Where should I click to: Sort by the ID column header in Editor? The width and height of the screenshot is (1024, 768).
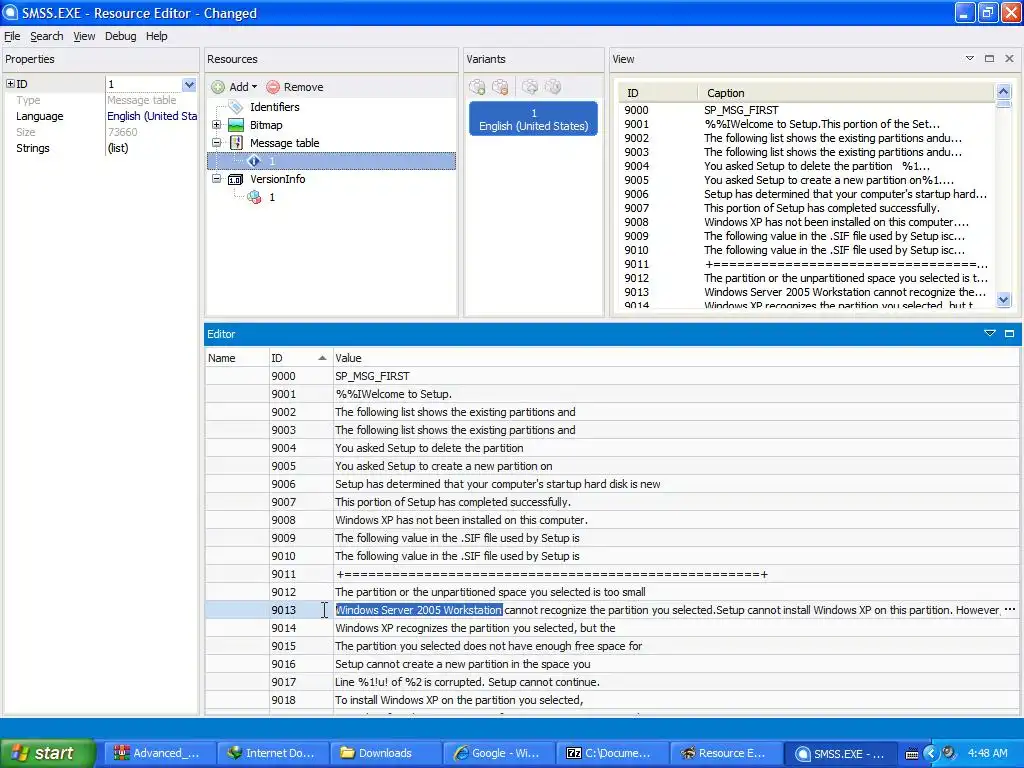tap(299, 358)
